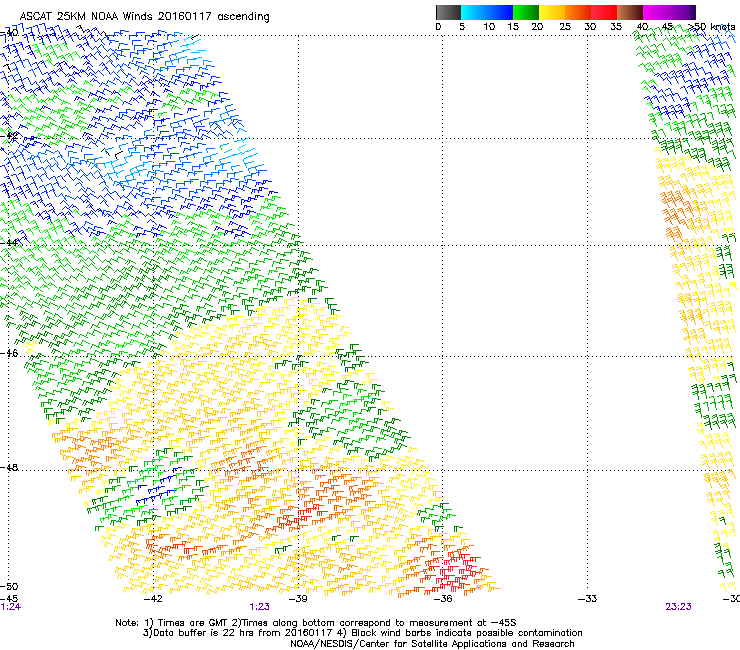
Task: Select the cyan 5-10 knots legend color
Action: pos(474,12)
